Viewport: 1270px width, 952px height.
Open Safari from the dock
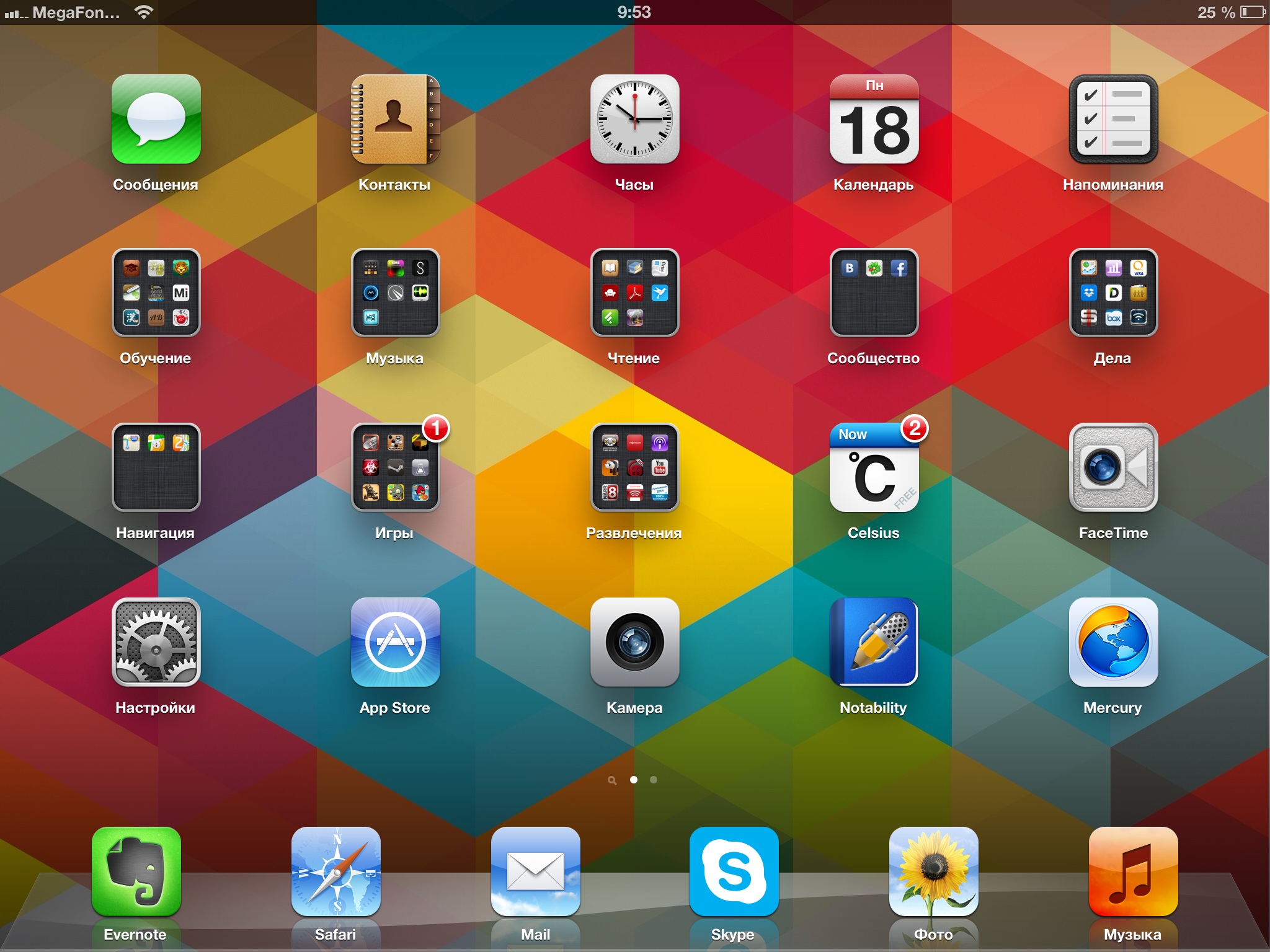tap(336, 871)
